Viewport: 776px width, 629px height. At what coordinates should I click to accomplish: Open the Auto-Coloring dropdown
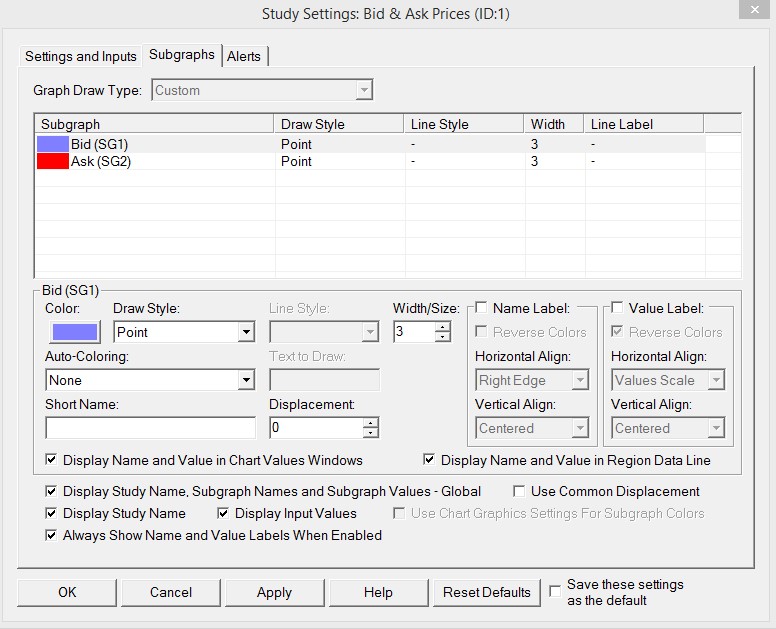point(246,380)
